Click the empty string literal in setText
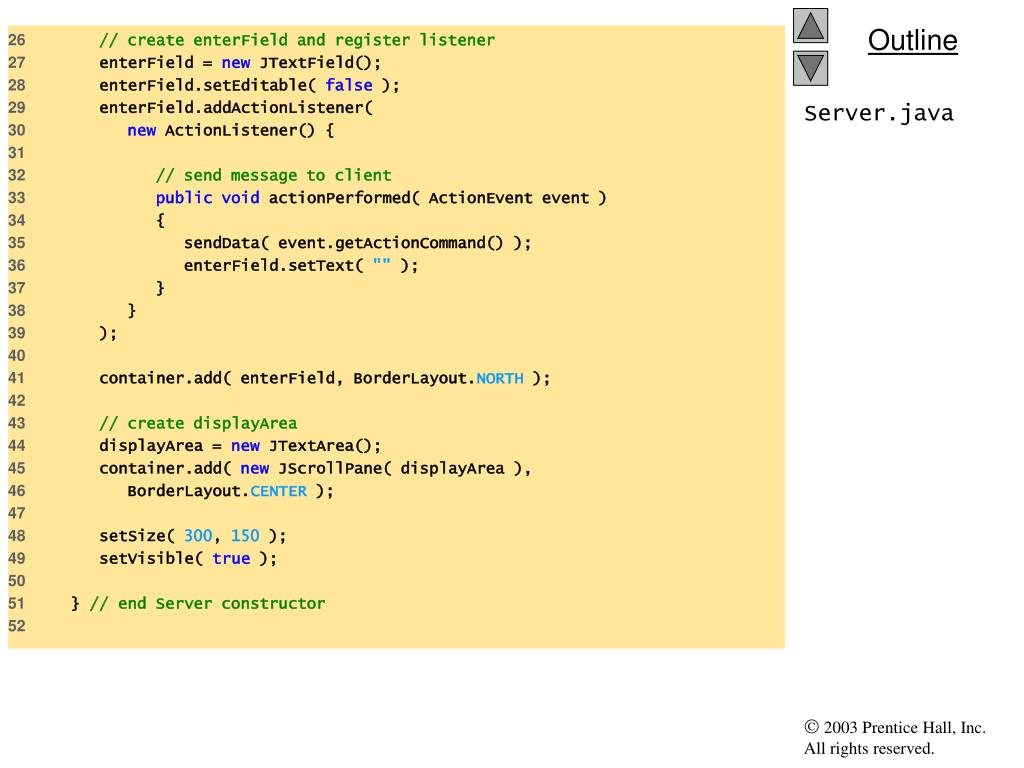 (x=381, y=266)
